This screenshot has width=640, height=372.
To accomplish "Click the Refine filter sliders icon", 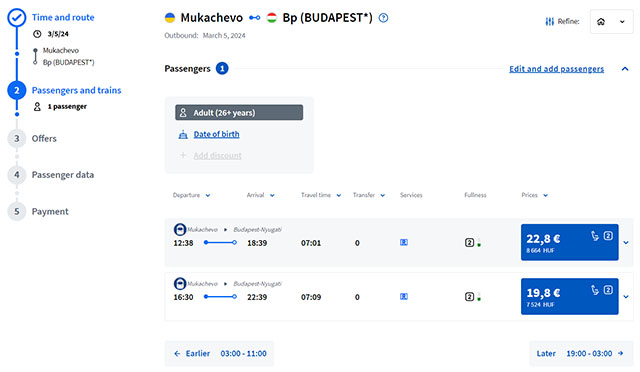I will [x=550, y=21].
